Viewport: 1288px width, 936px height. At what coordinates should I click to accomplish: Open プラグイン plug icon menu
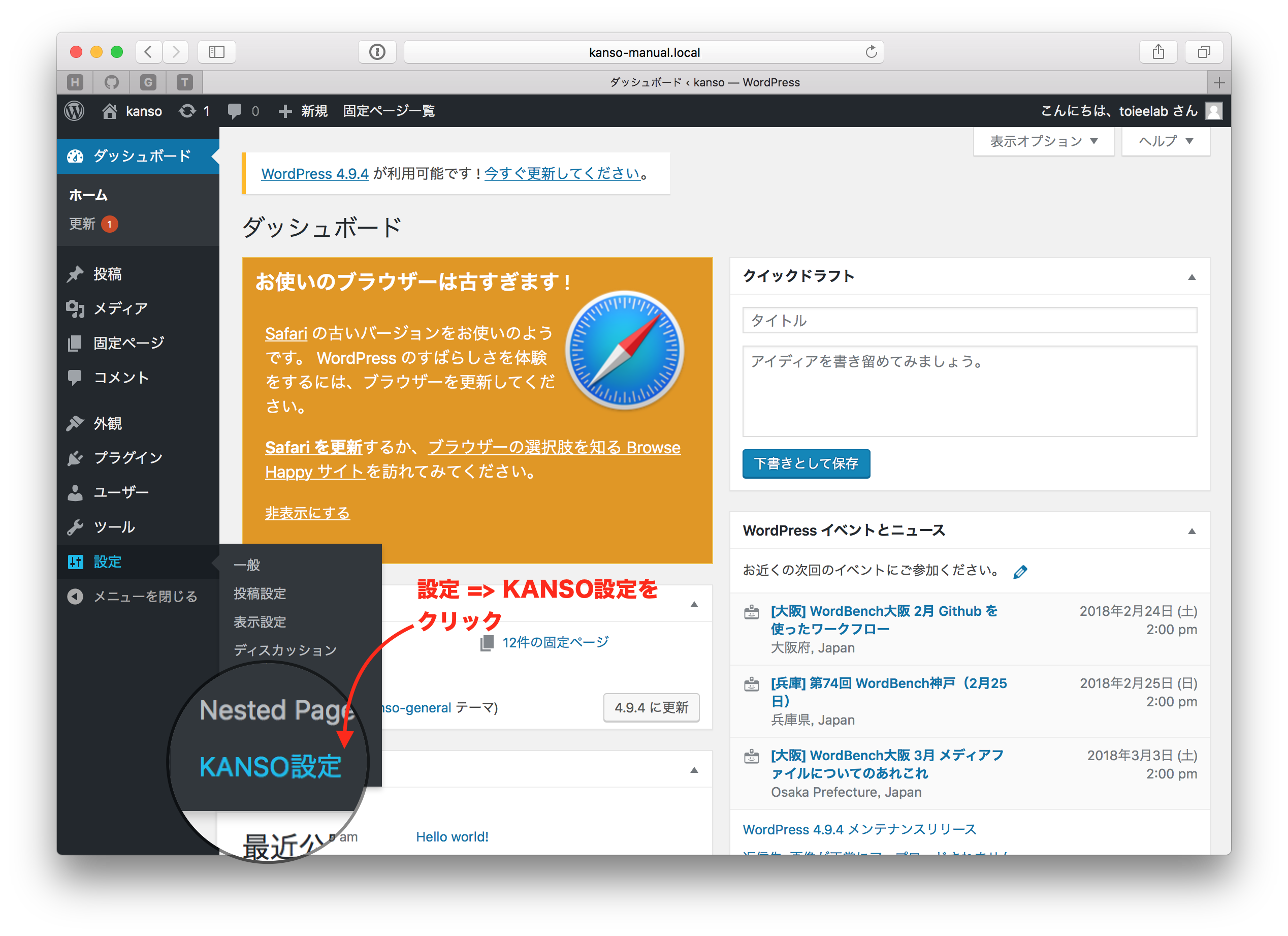click(x=75, y=458)
